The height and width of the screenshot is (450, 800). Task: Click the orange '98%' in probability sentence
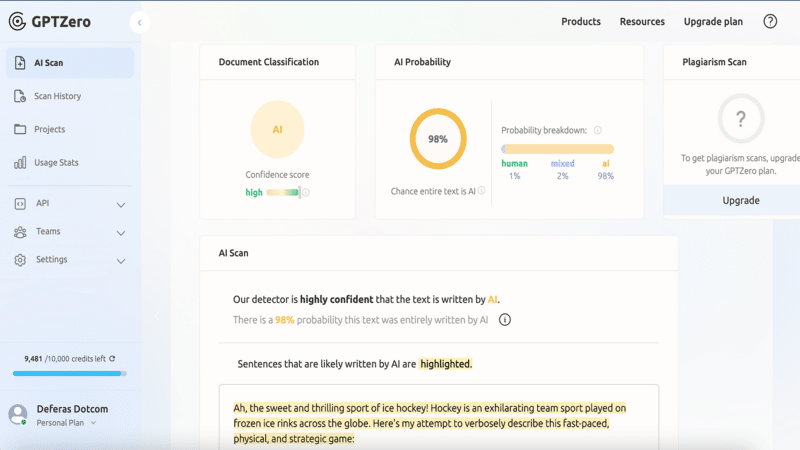[284, 320]
